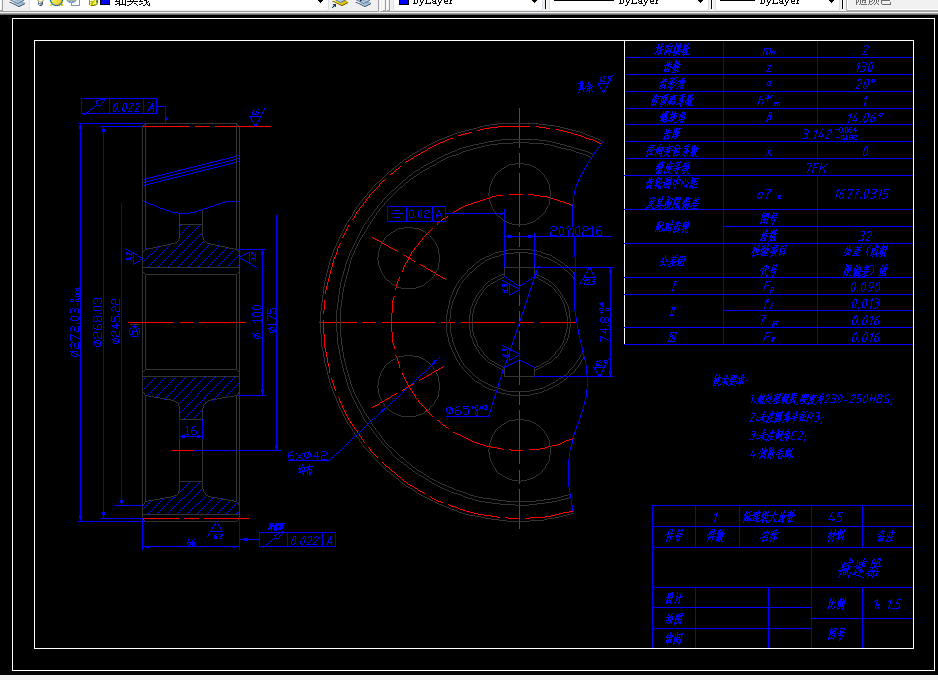Select fillet radius requirement line R3
The image size is (938, 680).
coord(786,417)
